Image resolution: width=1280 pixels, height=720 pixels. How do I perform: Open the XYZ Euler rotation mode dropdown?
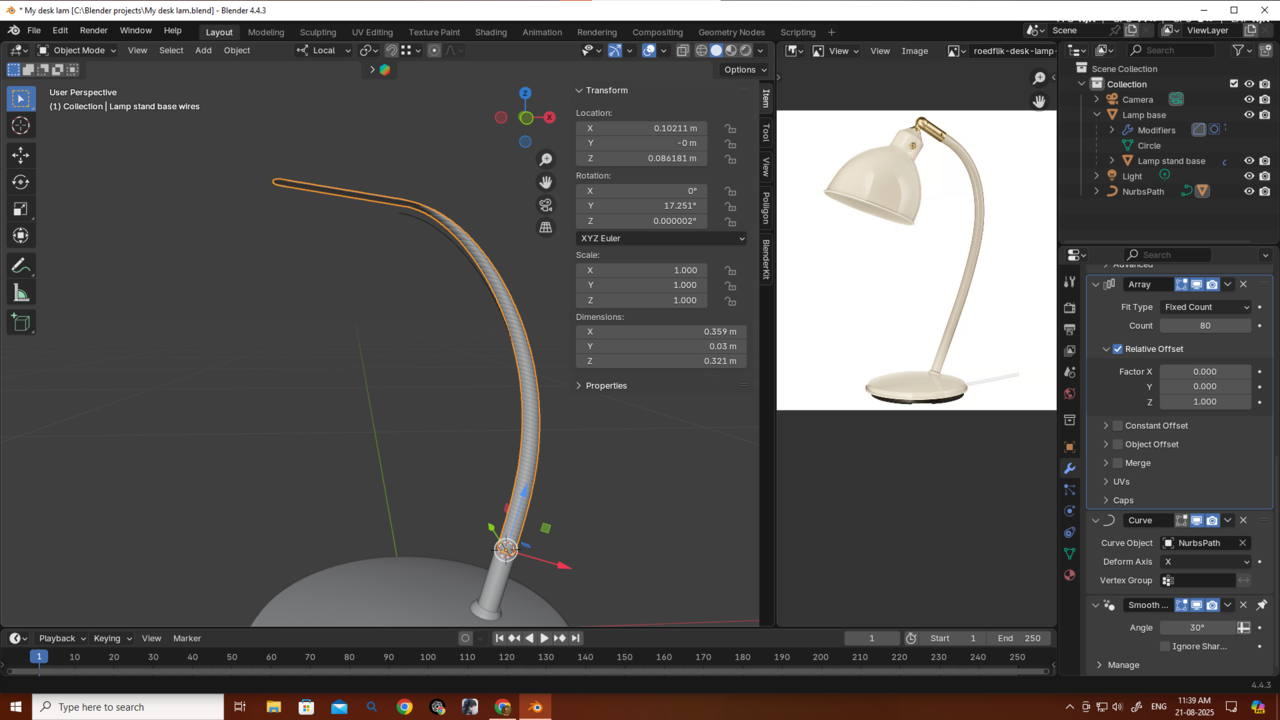661,238
